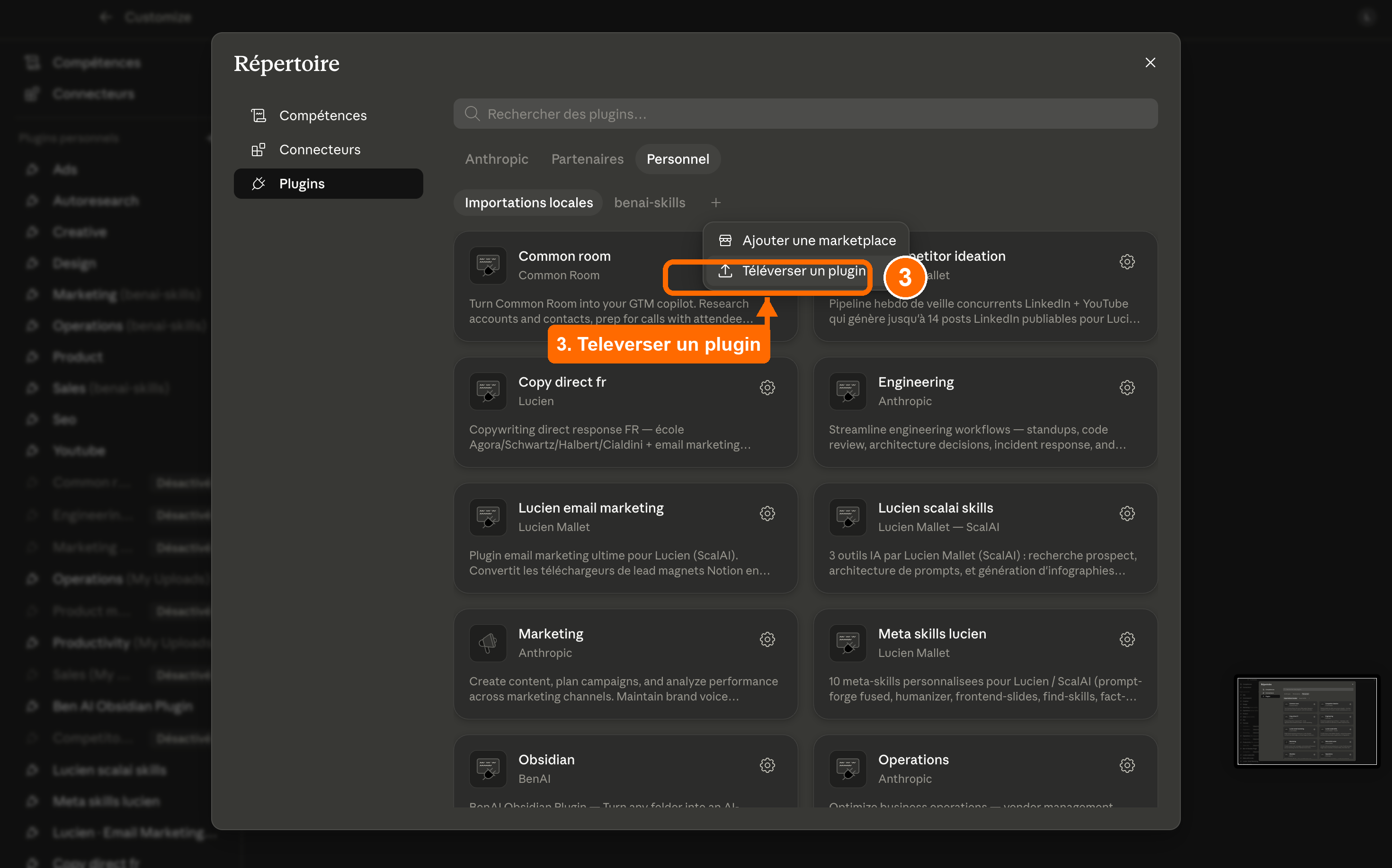Open settings gear for Competitor ideation plugin
The height and width of the screenshot is (868, 1392).
click(x=1127, y=262)
